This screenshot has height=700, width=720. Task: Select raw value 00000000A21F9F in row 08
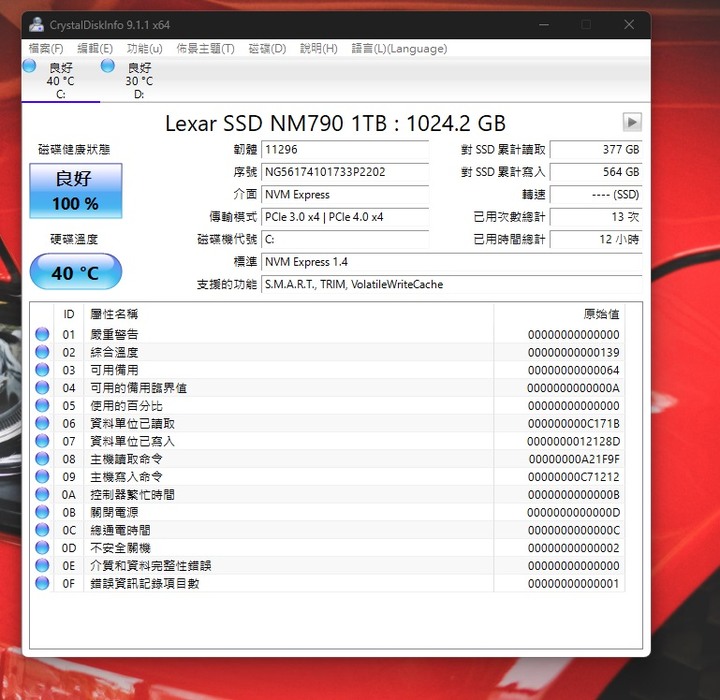tap(574, 459)
